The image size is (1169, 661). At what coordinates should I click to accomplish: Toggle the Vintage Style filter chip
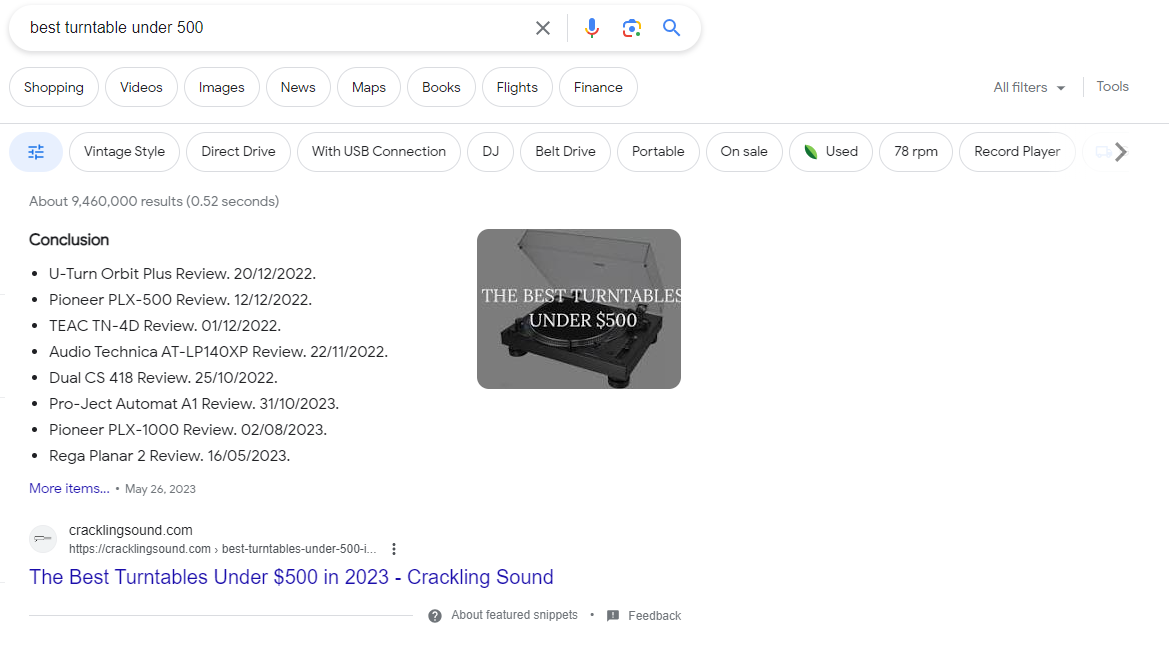pos(125,152)
